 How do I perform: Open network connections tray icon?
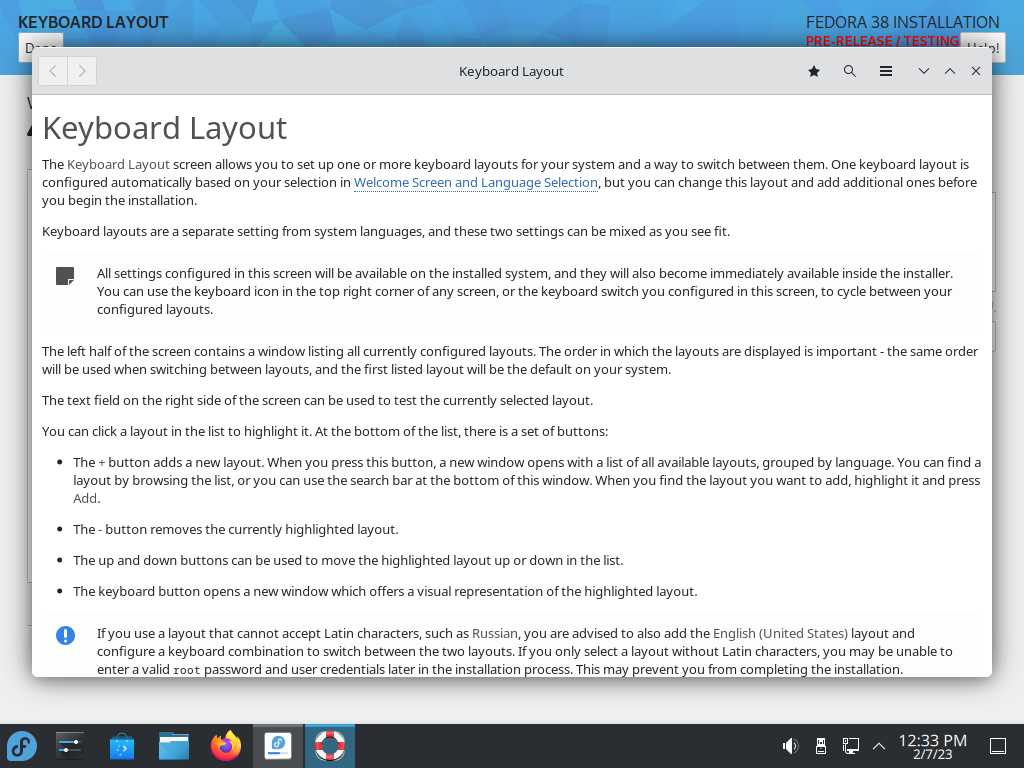tap(850, 746)
